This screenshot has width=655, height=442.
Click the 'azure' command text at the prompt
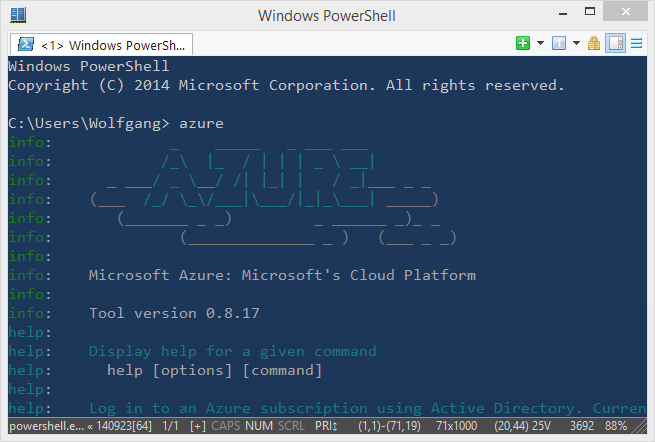tap(201, 124)
